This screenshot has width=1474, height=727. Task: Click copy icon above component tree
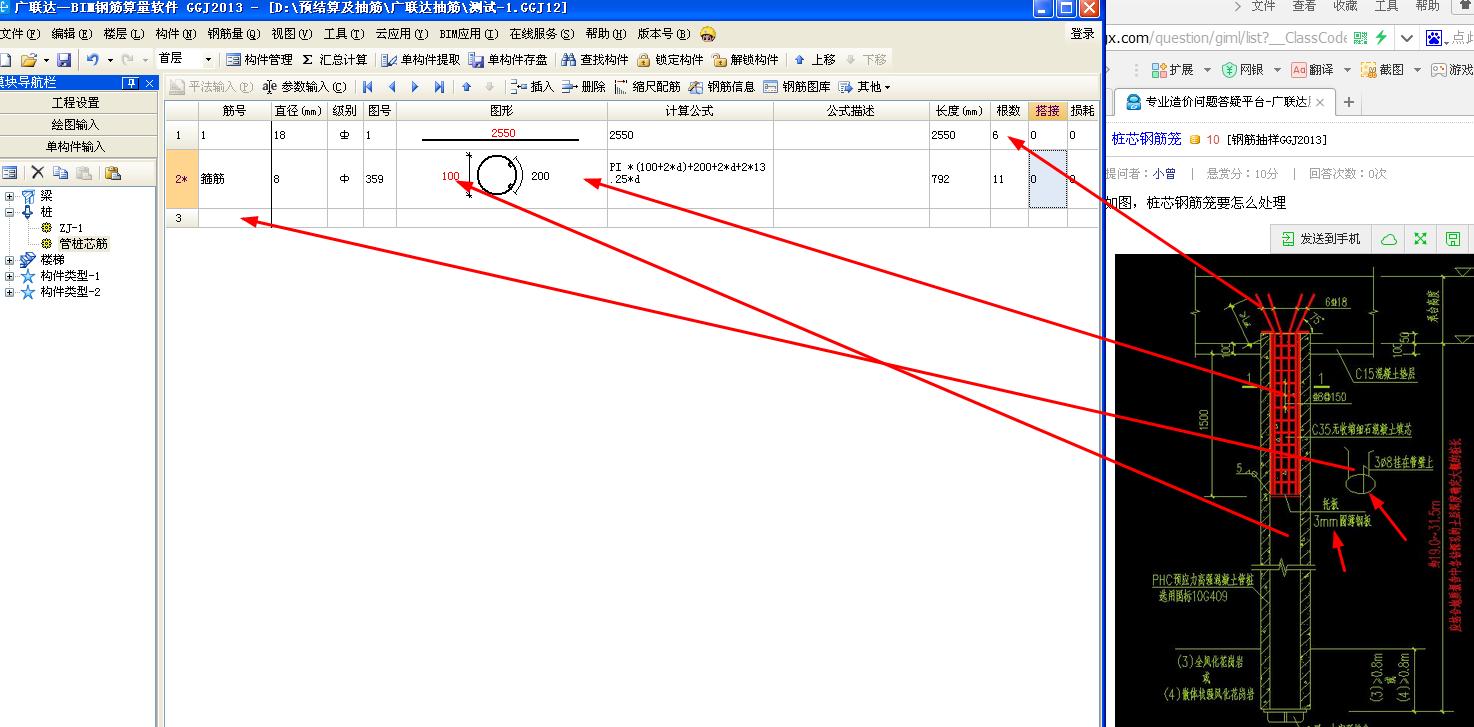(x=61, y=173)
